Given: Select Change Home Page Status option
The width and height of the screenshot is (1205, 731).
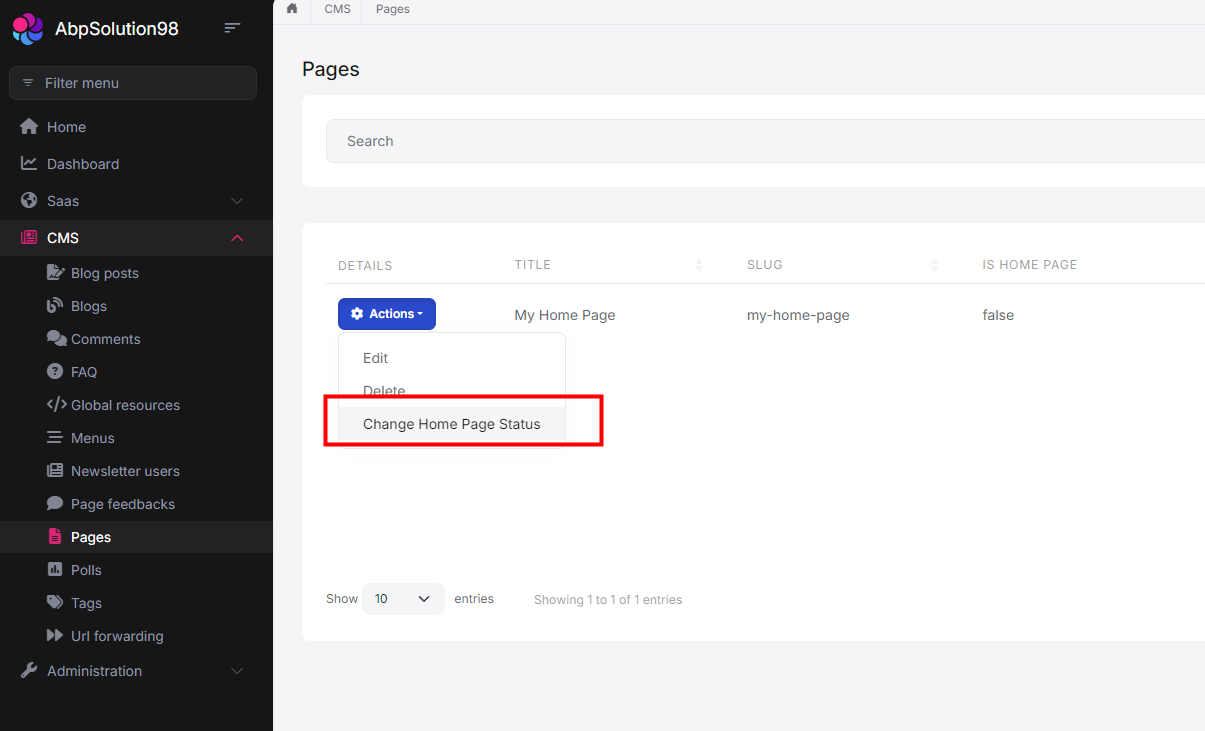Looking at the screenshot, I should pyautogui.click(x=451, y=424).
